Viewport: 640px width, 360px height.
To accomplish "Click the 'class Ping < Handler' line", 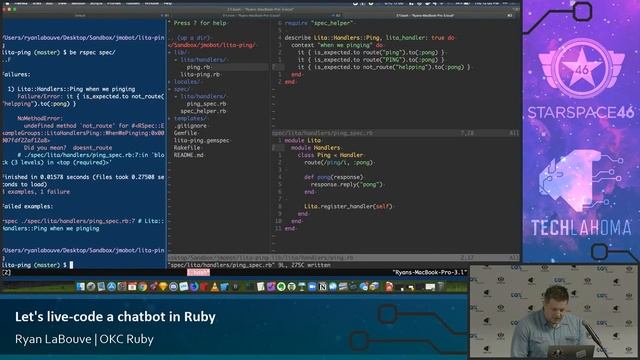I will click(331, 155).
